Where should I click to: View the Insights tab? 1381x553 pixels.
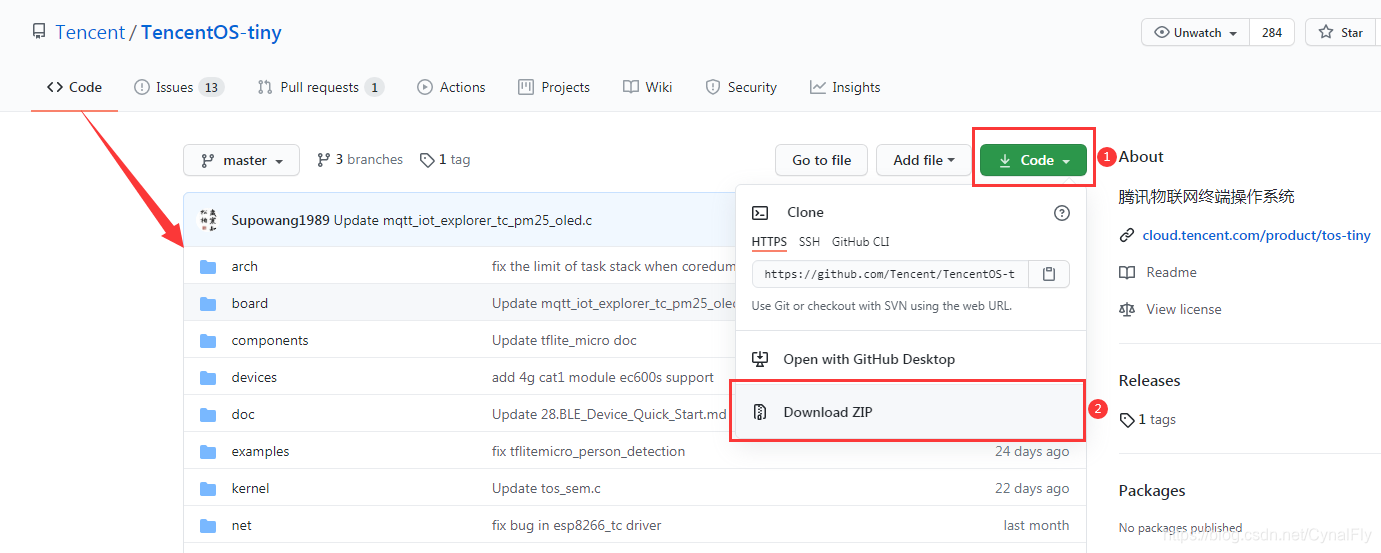(845, 87)
